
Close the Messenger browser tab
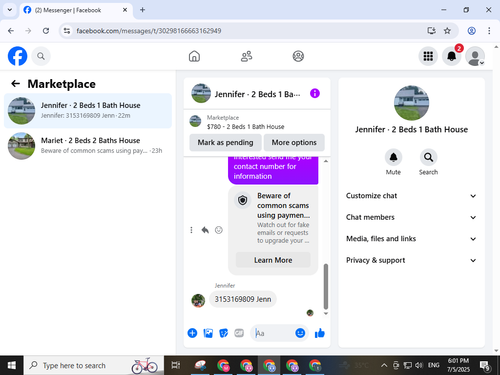[x=125, y=10]
